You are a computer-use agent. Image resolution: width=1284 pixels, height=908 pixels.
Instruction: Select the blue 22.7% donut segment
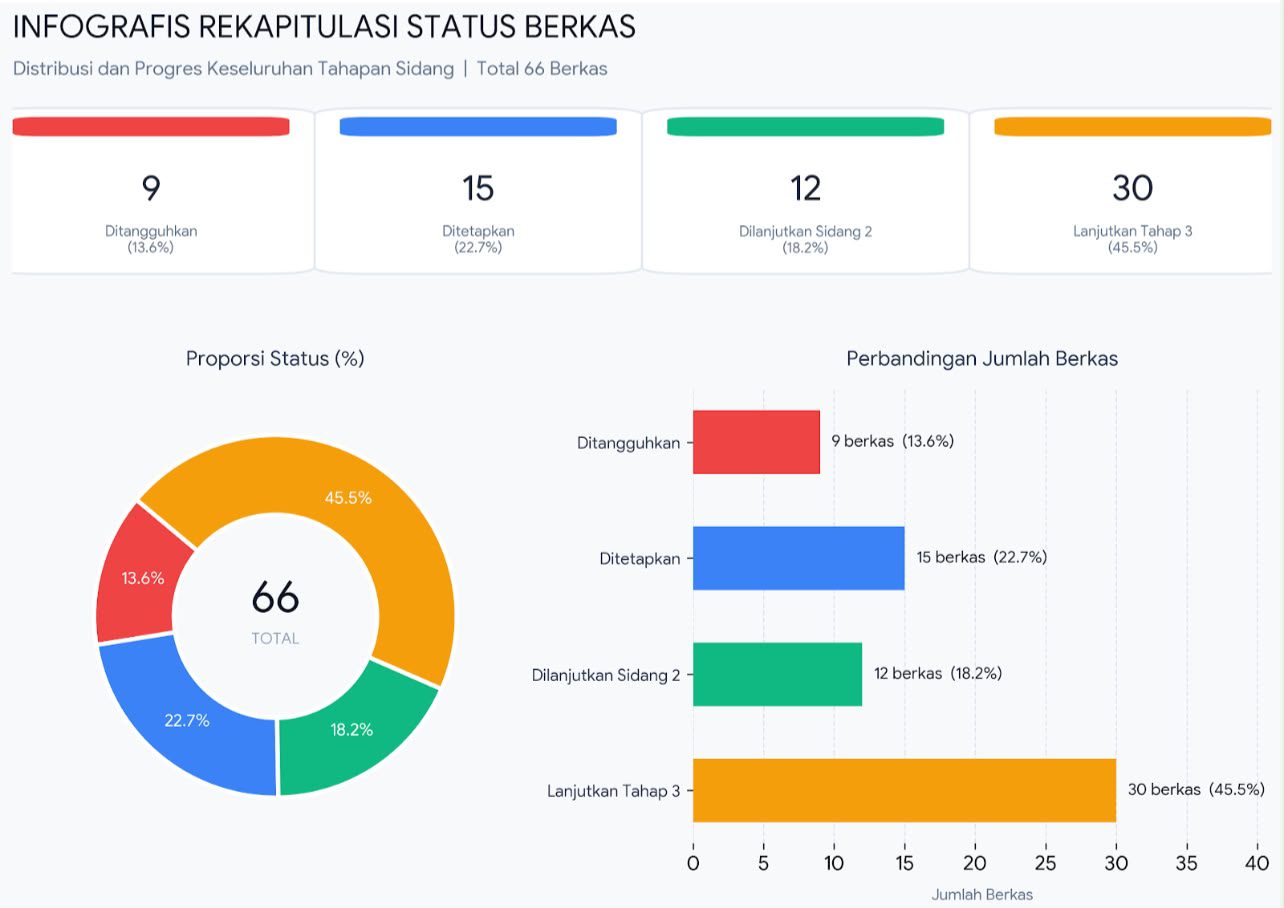click(x=187, y=721)
